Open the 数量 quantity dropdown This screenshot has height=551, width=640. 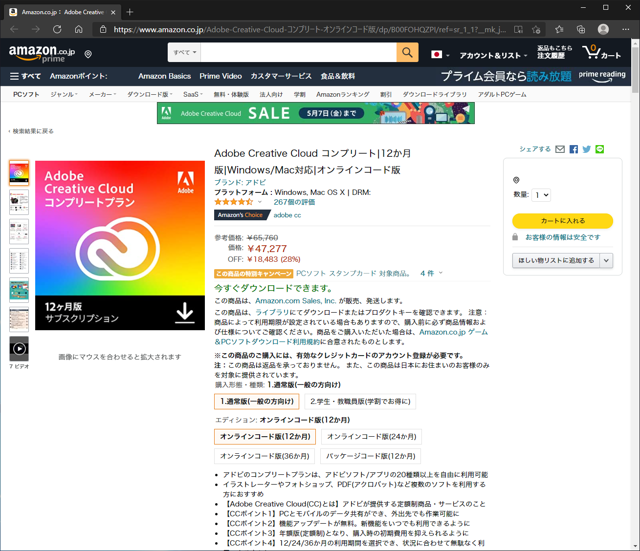[x=542, y=195]
